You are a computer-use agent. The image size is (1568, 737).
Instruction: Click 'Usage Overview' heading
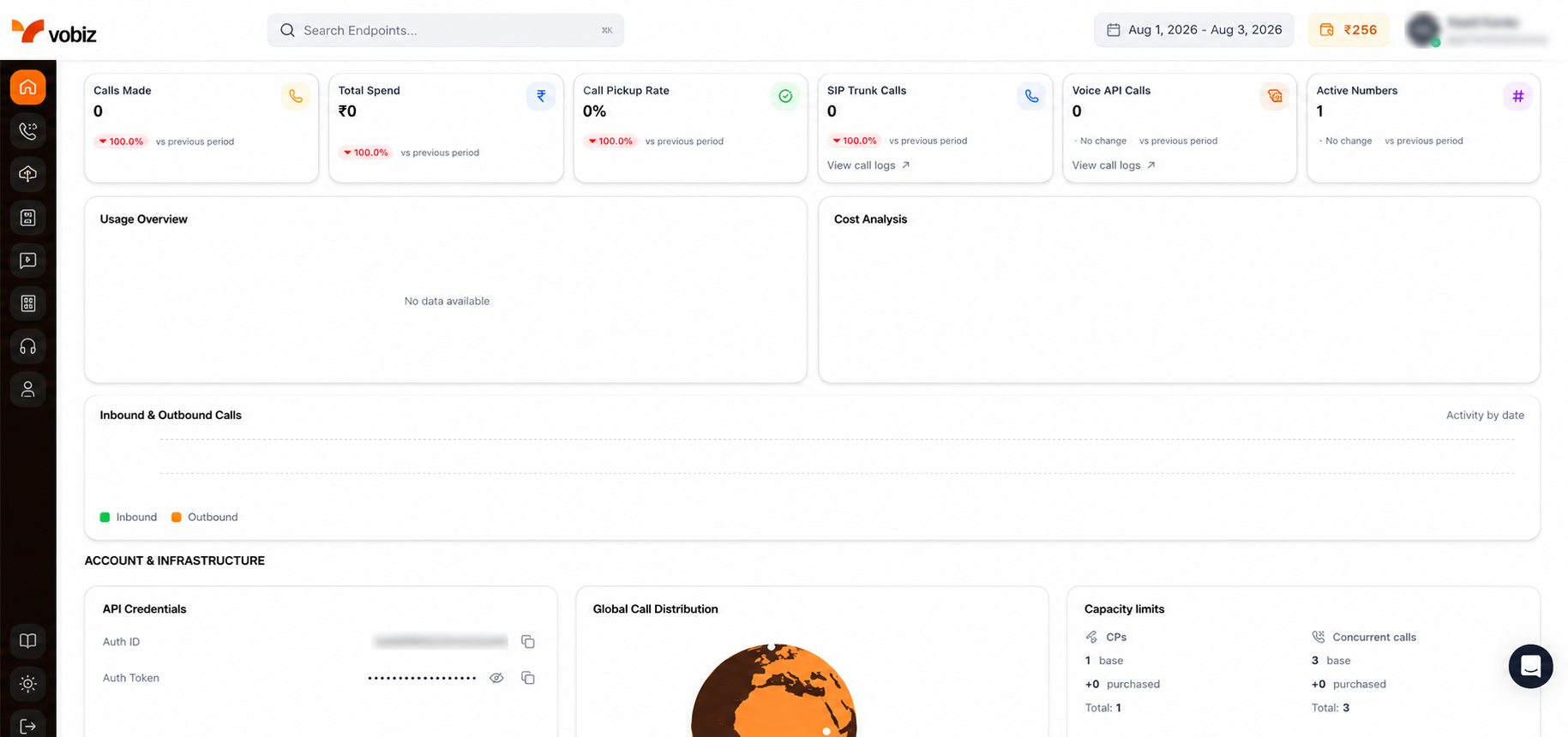pyautogui.click(x=144, y=219)
